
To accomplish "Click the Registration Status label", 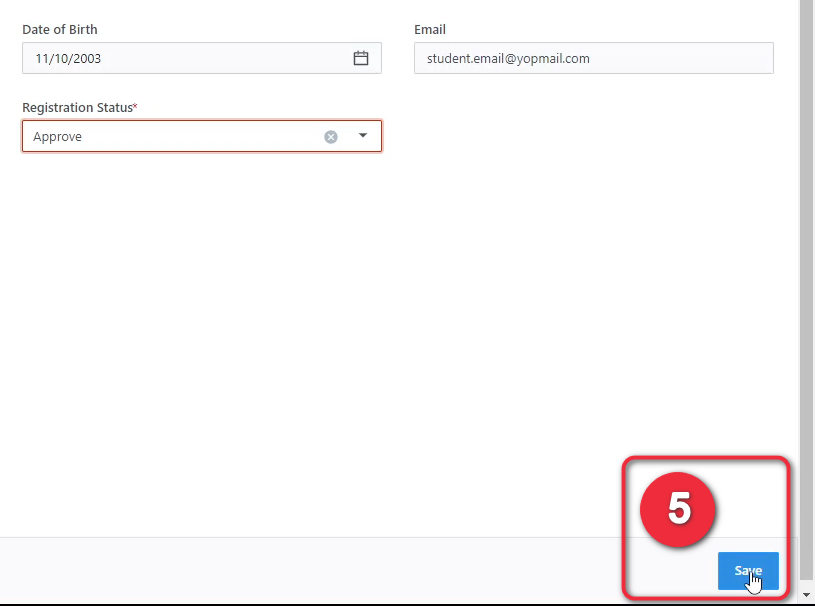I will coord(77,107).
